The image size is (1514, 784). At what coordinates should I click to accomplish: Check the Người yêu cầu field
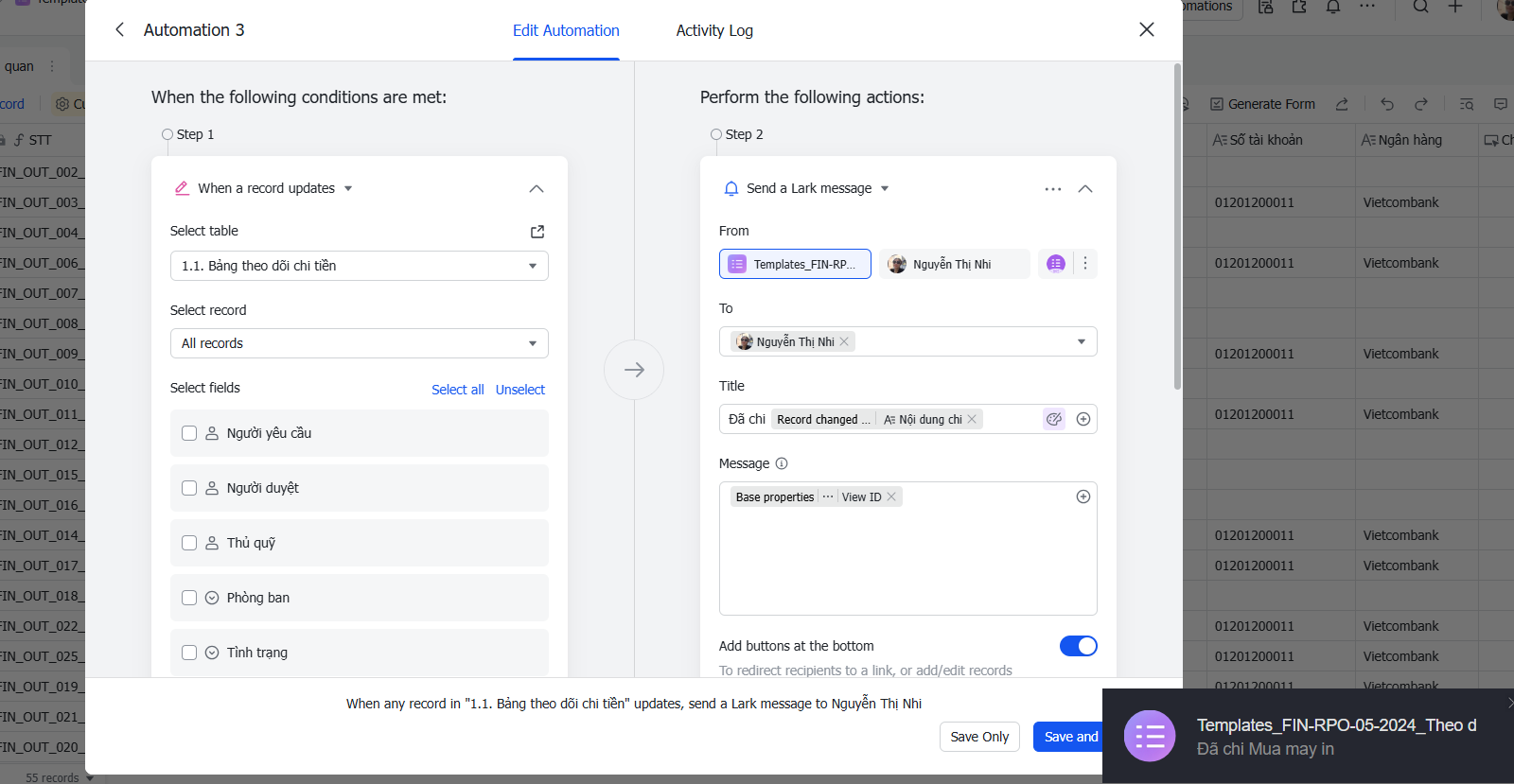pyautogui.click(x=189, y=433)
